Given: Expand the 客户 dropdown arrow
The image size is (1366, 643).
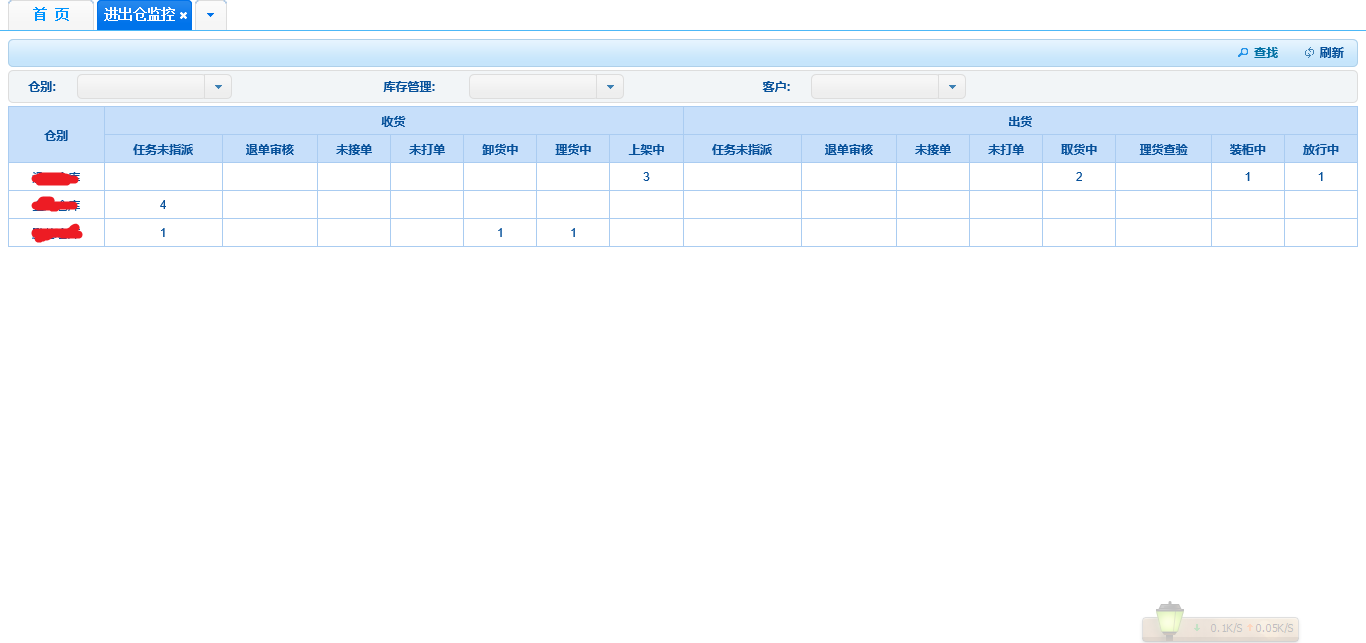Looking at the screenshot, I should point(952,87).
